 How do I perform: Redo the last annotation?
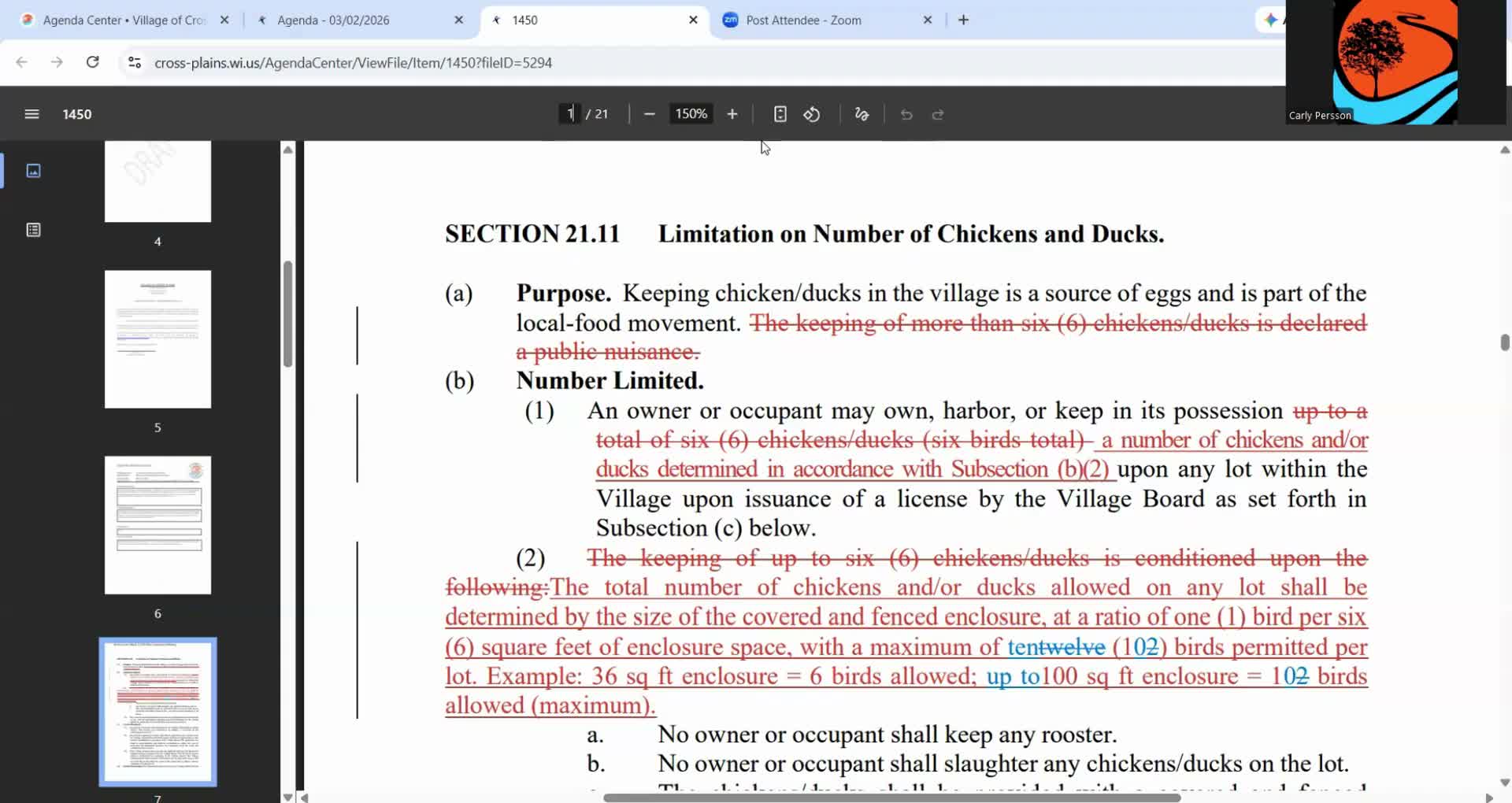(938, 114)
